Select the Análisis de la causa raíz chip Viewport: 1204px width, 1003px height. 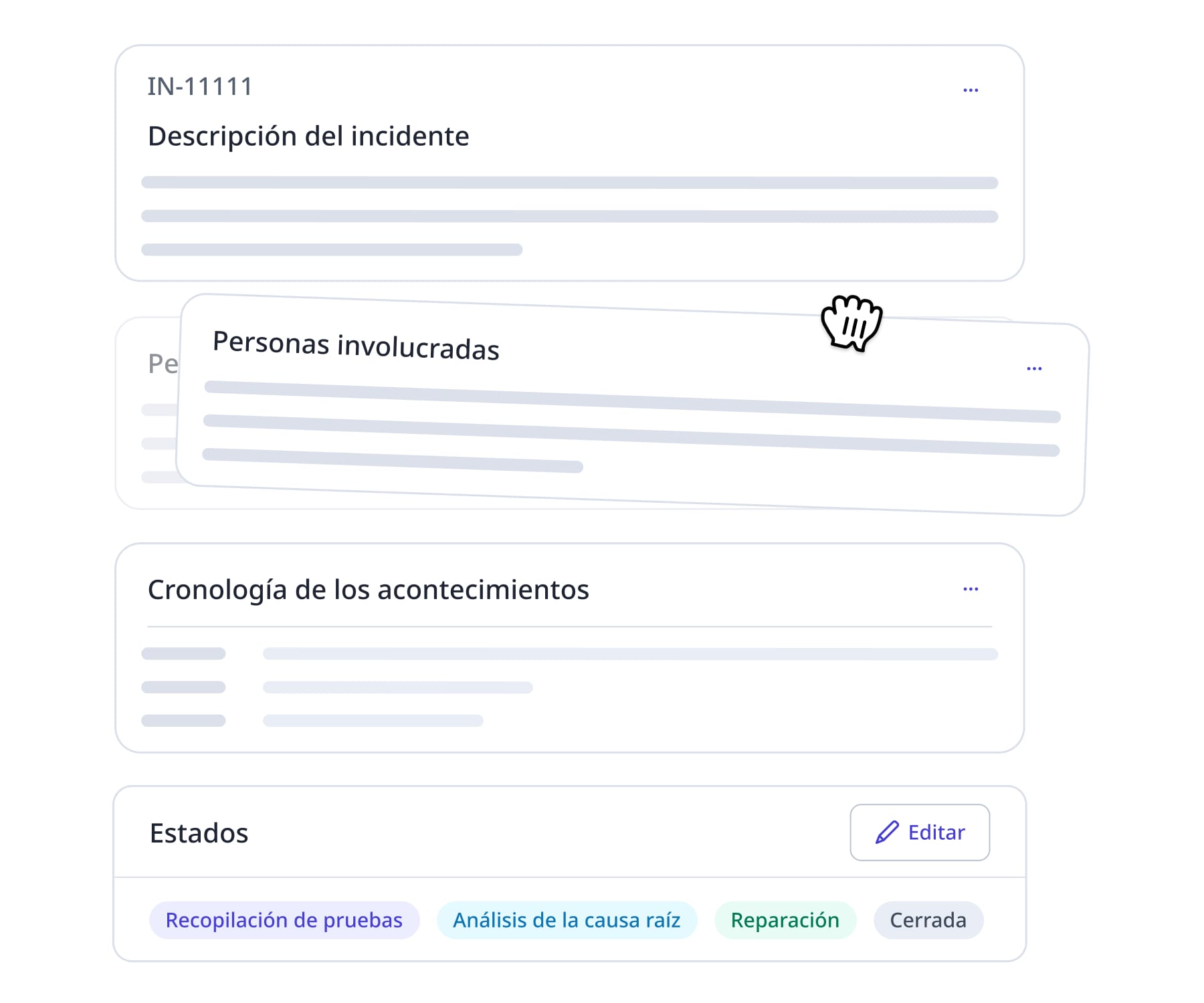point(567,920)
